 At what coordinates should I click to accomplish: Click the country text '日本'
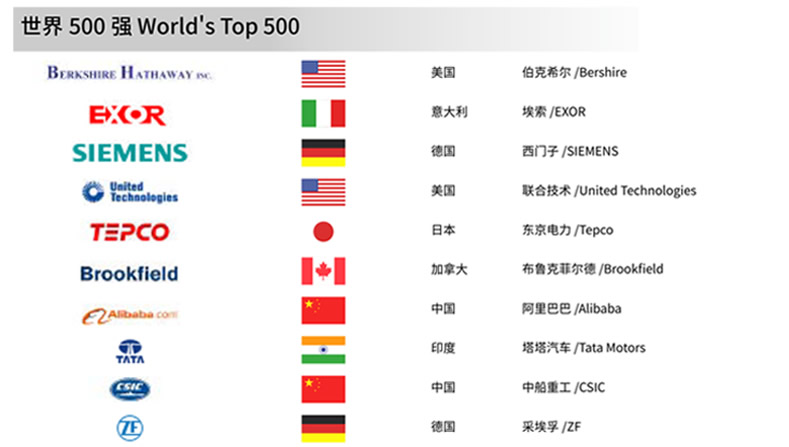[x=443, y=230]
